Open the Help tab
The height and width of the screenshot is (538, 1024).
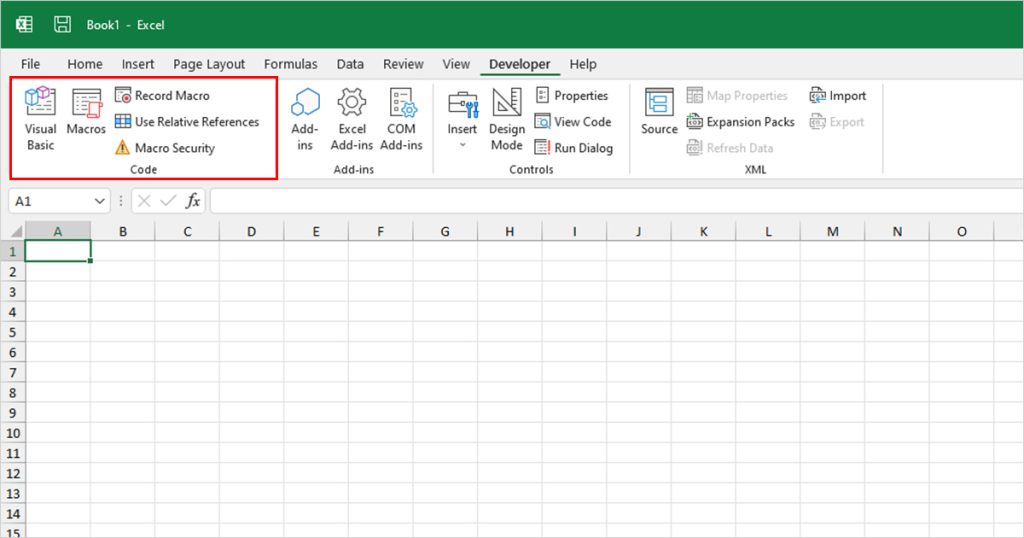pyautogui.click(x=583, y=64)
